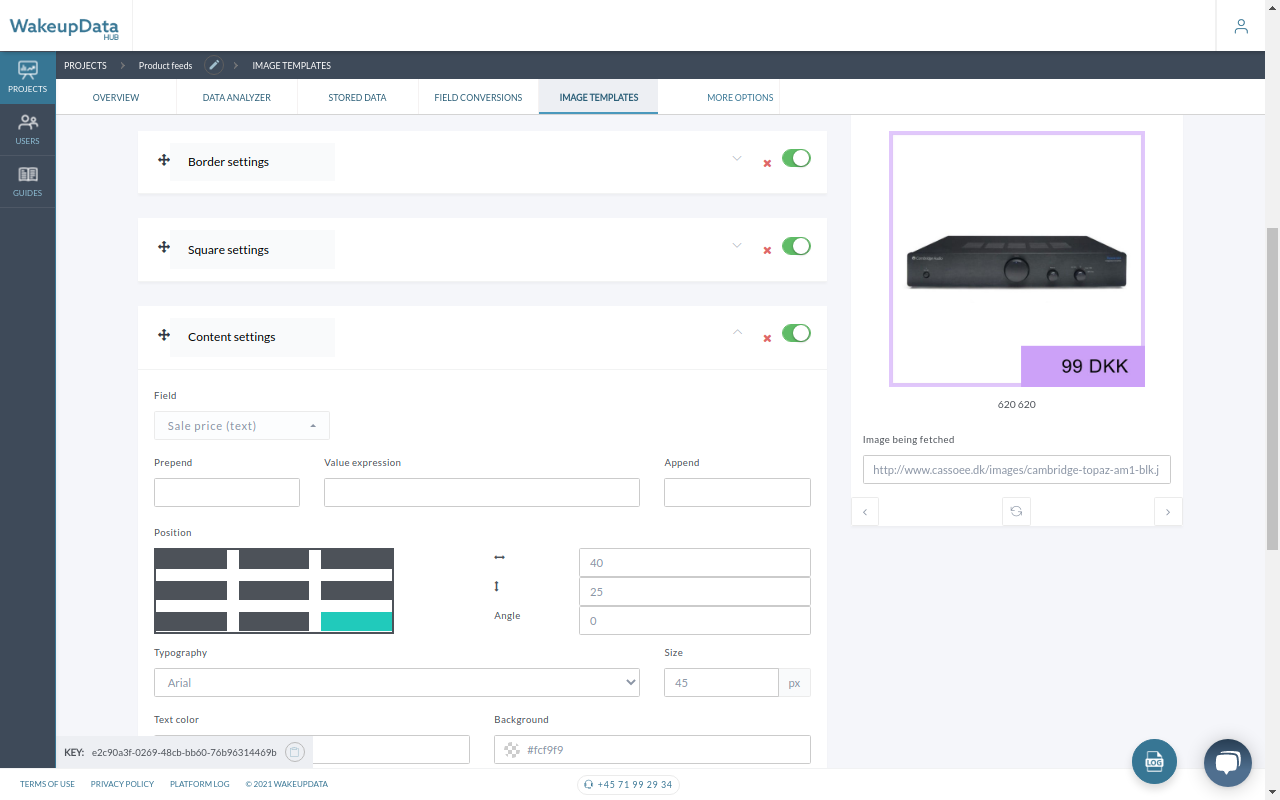This screenshot has height=800, width=1280.
Task: Edit the Product feeds name with the pencil icon
Action: [x=213, y=65]
